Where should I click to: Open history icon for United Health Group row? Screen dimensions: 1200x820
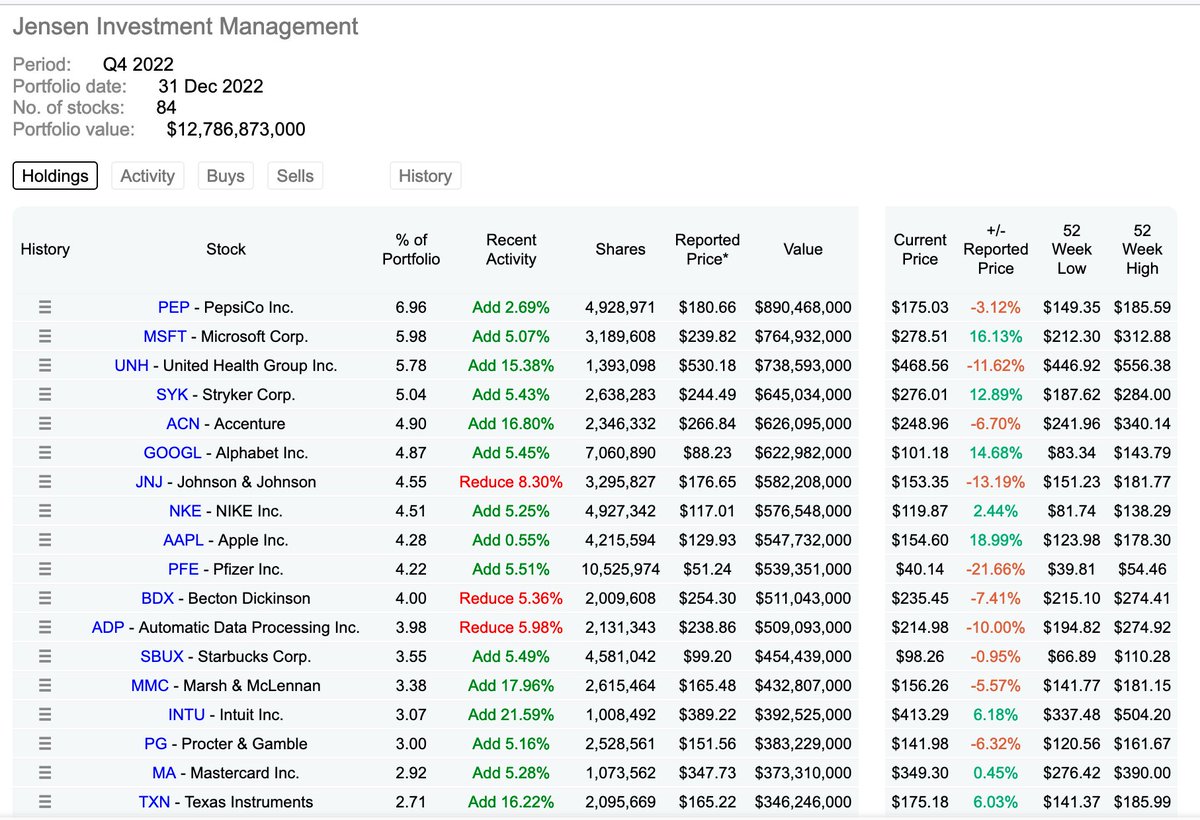point(44,365)
